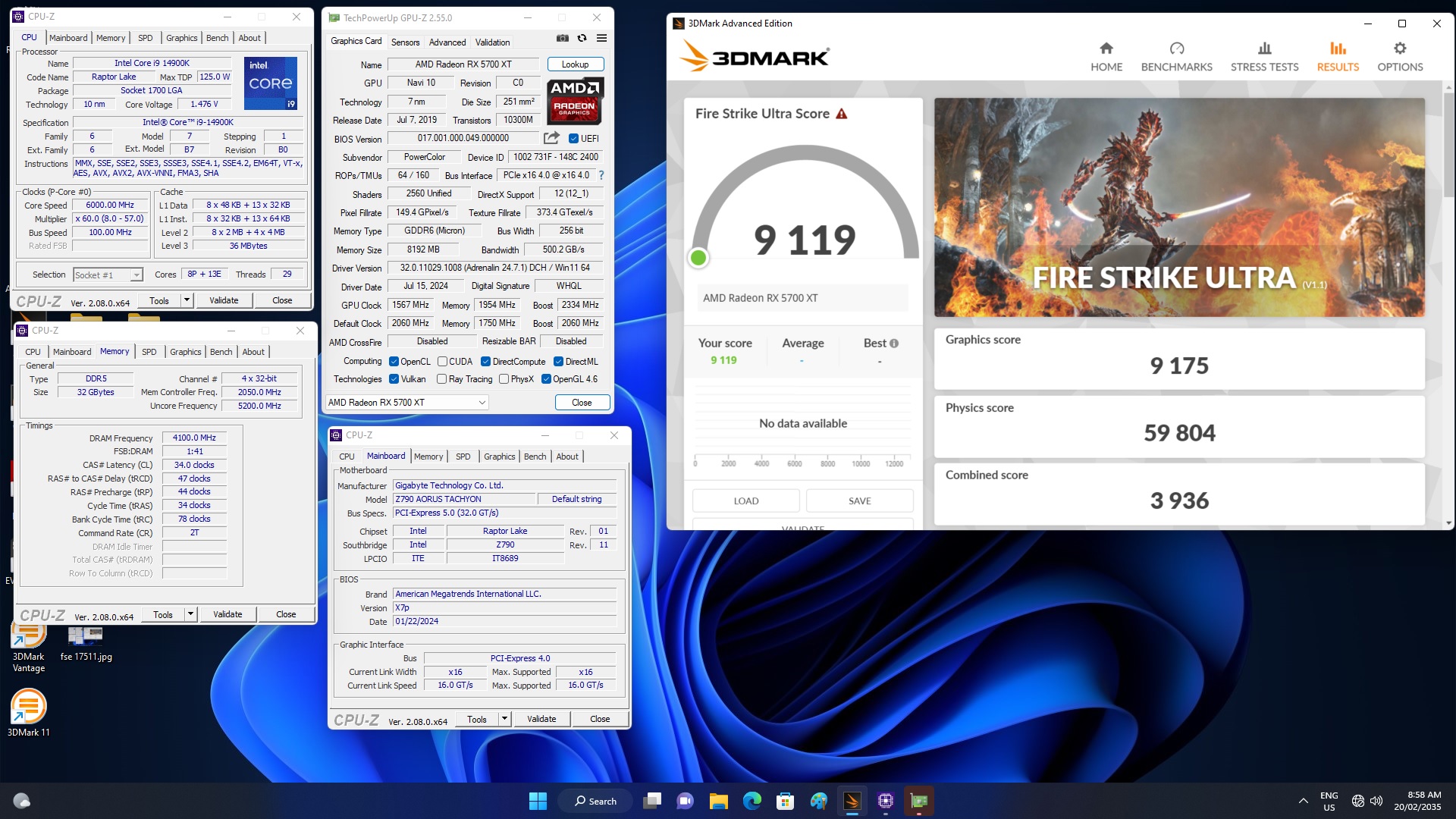Image resolution: width=1456 pixels, height=819 pixels.
Task: Refresh GPU-Z readings
Action: coord(582,38)
